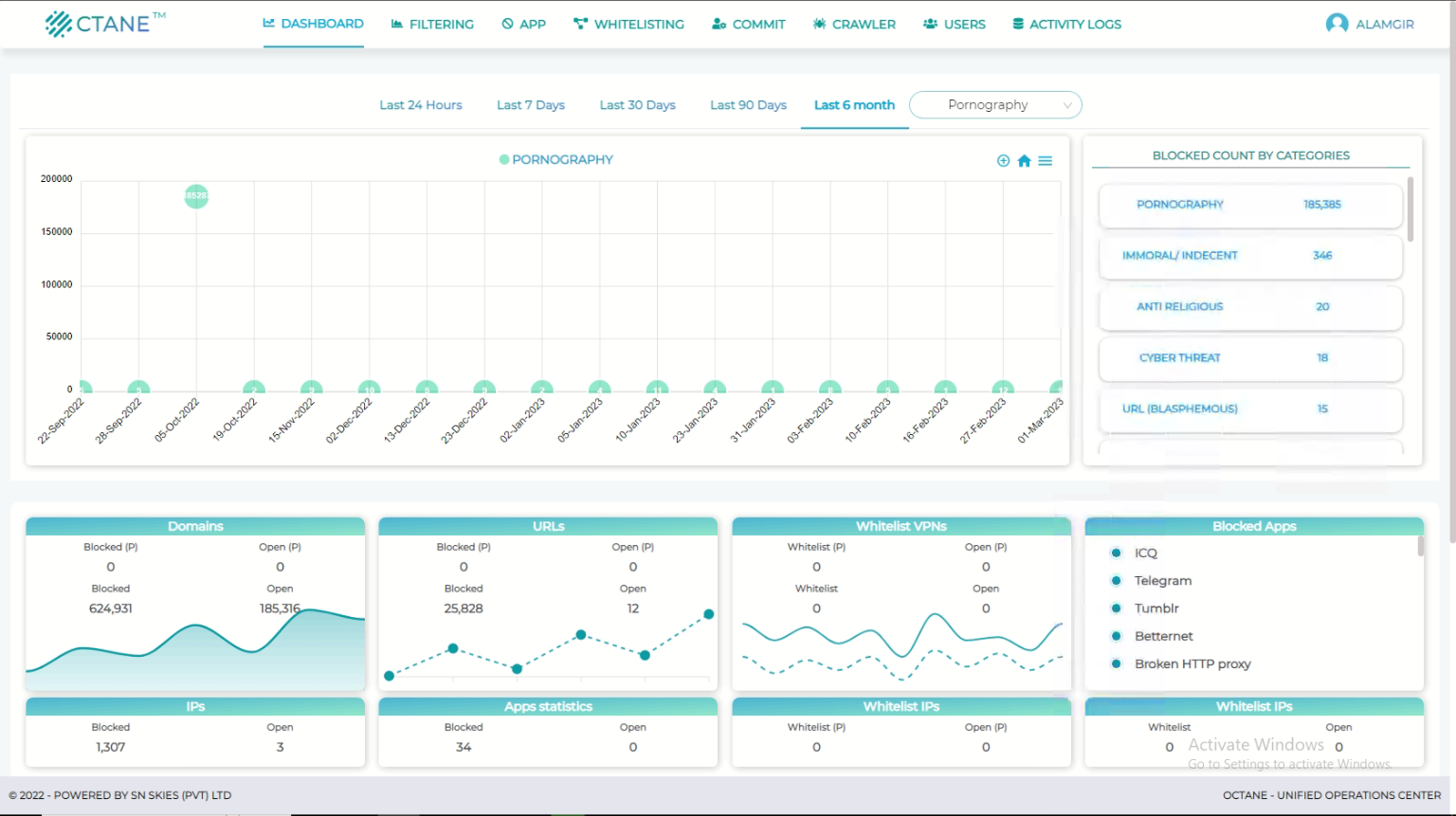Click the ALAMGIR user avatar icon

[1337, 24]
